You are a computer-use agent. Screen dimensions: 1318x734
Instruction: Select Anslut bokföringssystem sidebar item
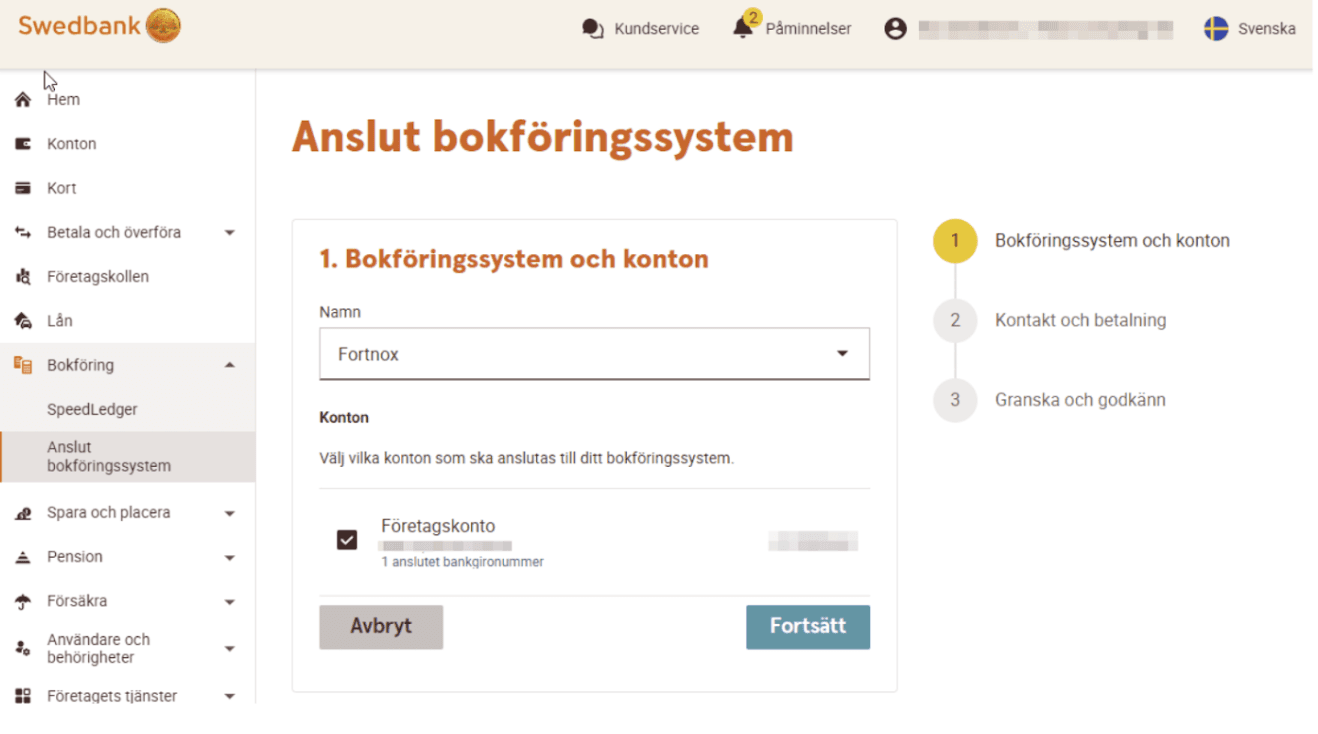(127, 457)
